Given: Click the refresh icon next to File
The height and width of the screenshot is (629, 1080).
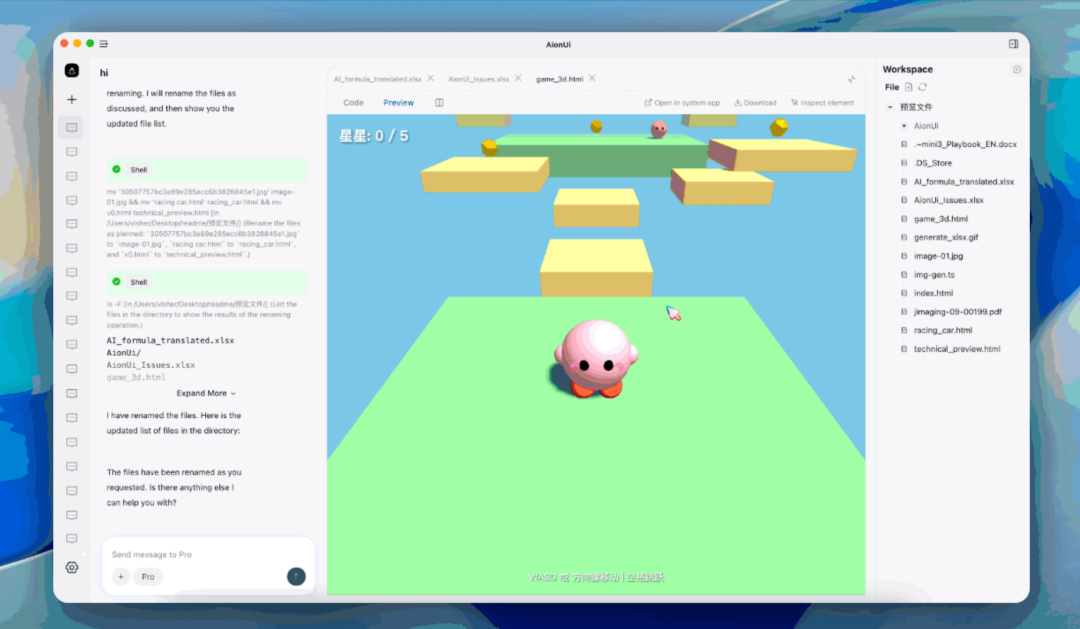Looking at the screenshot, I should [x=922, y=88].
